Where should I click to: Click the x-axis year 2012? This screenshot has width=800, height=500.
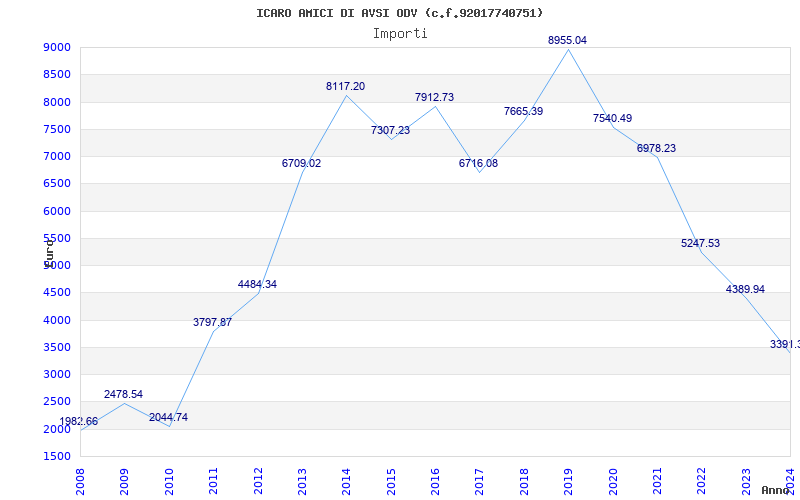point(258,481)
